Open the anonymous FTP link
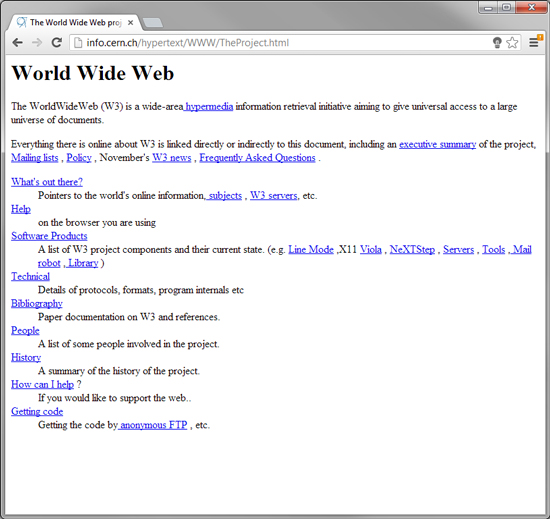 click(153, 425)
